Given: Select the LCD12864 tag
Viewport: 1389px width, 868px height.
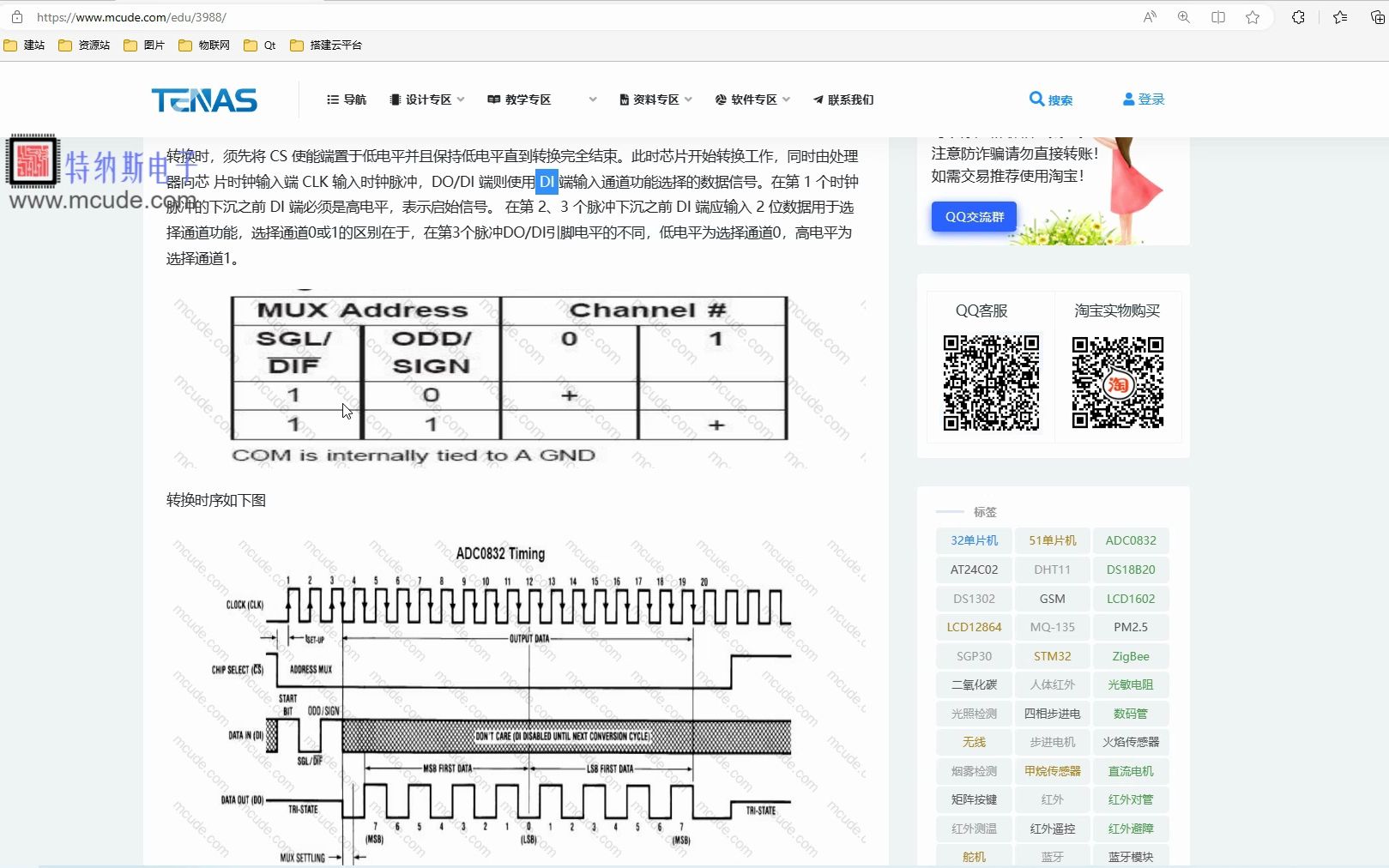Looking at the screenshot, I should (x=974, y=627).
